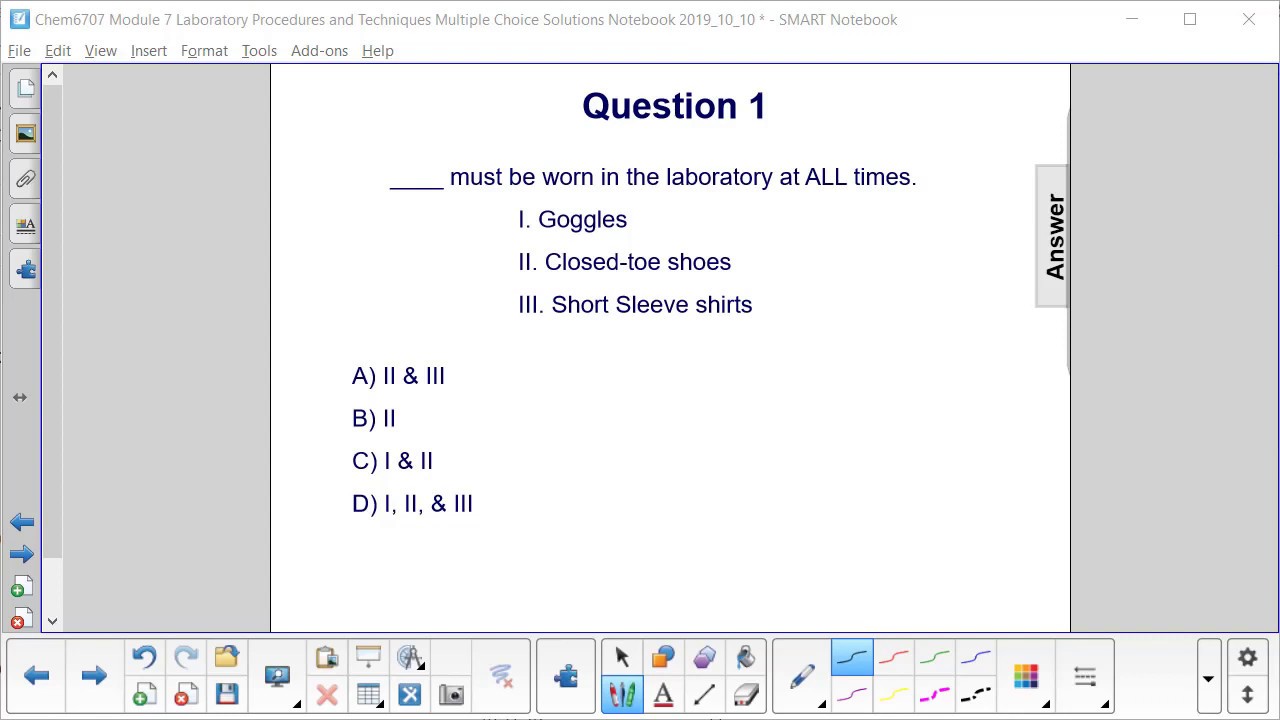Go to previous page with toolbar back arrow
Viewport: 1280px width, 720px height.
click(37, 676)
